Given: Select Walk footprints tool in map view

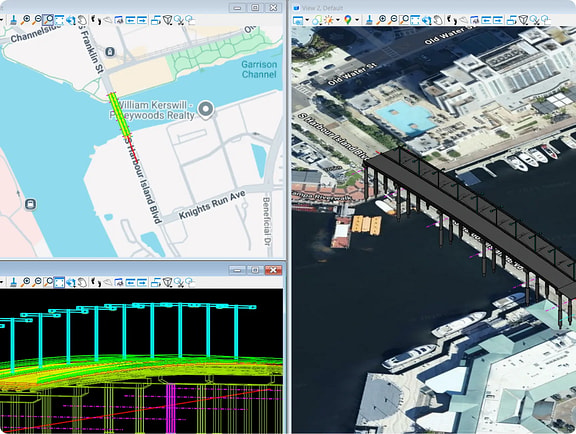Looking at the screenshot, I should 96,20.
